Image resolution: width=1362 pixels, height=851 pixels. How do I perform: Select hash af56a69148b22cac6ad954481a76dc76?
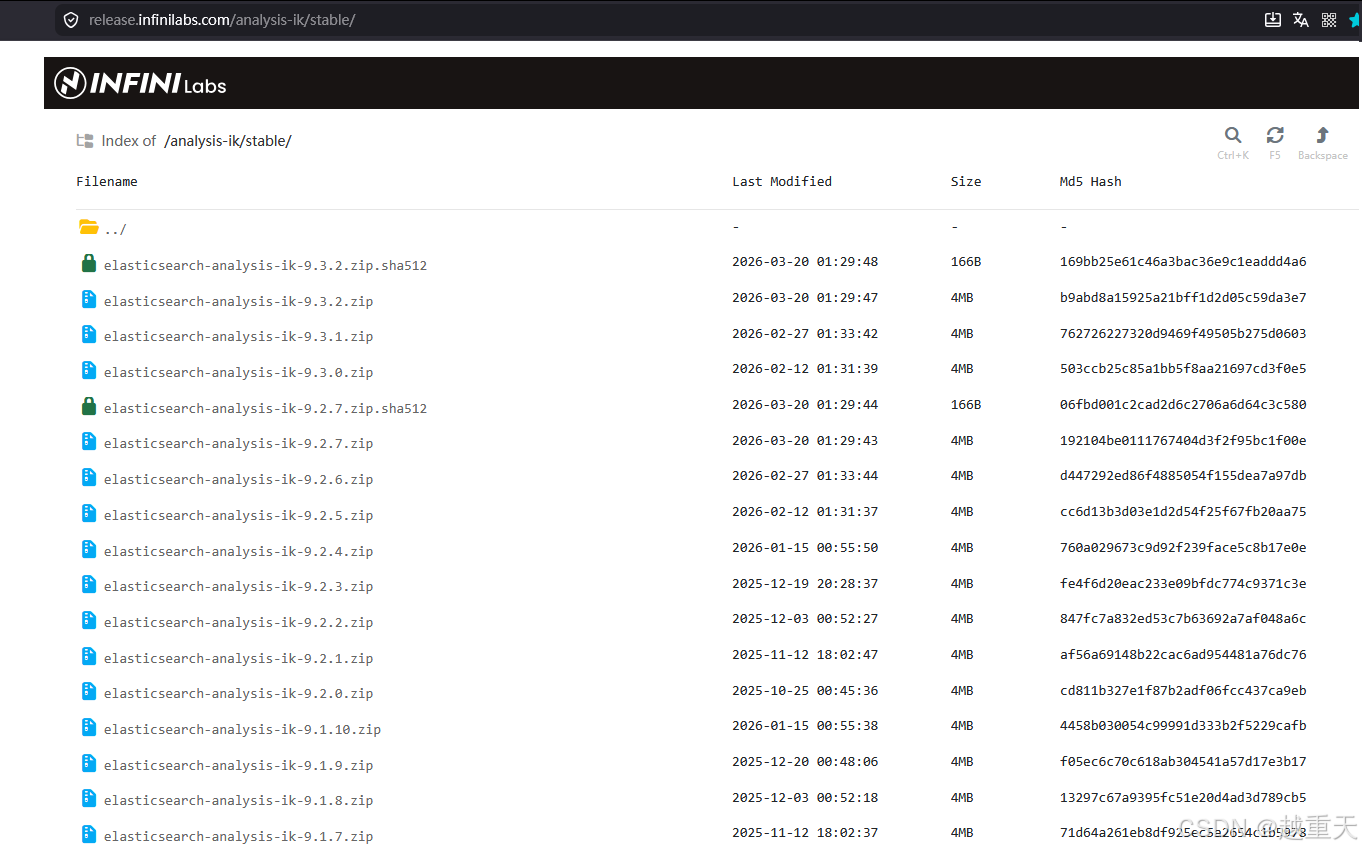coord(1183,655)
